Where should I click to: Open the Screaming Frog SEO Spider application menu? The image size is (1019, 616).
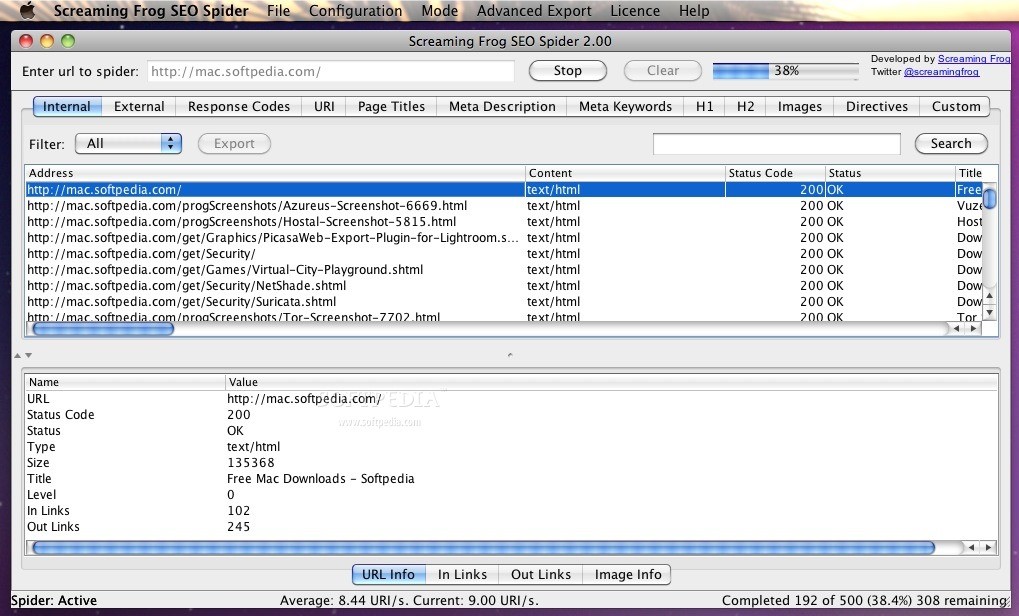coord(151,11)
